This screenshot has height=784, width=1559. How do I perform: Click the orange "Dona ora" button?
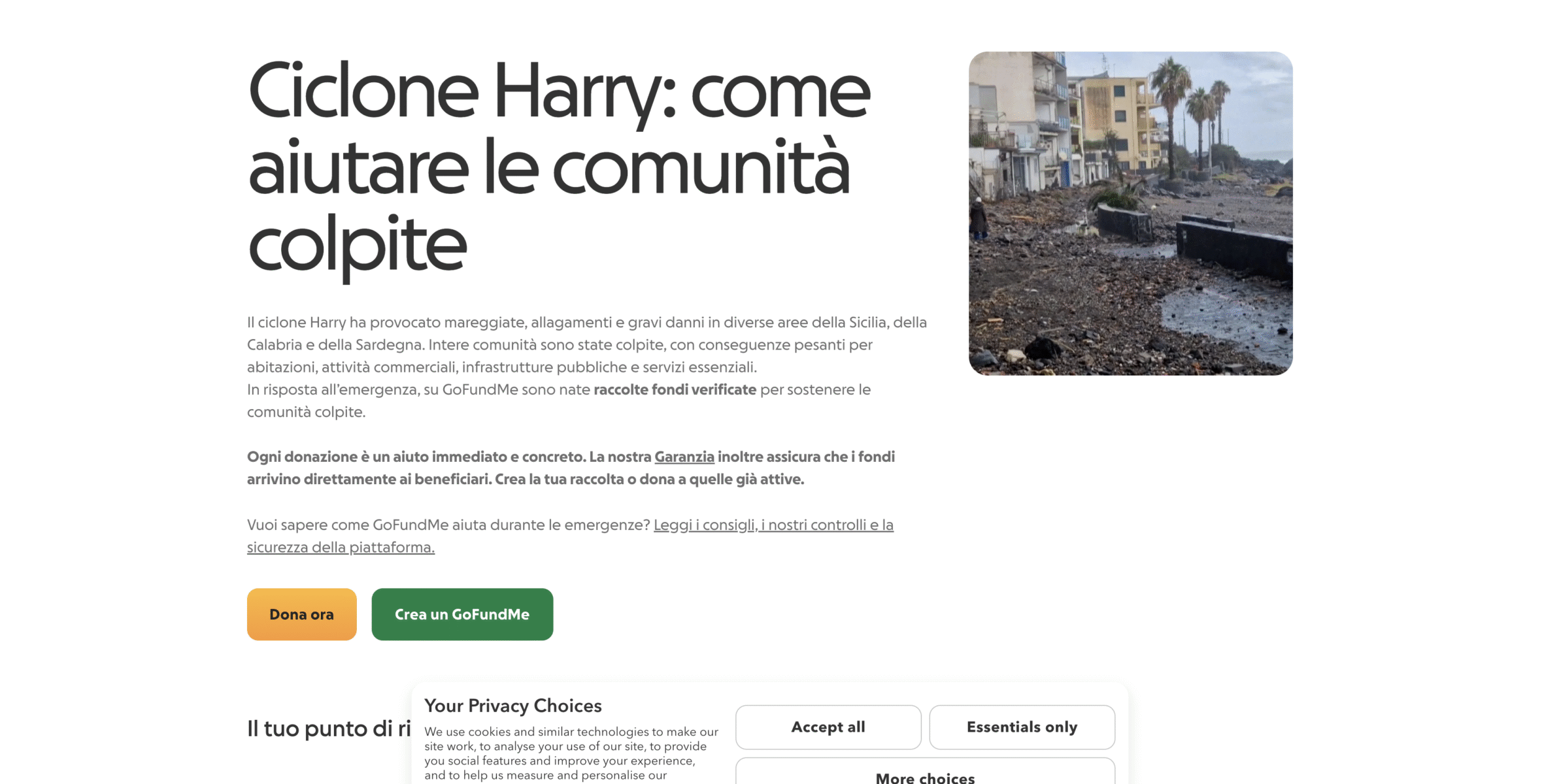click(x=301, y=614)
